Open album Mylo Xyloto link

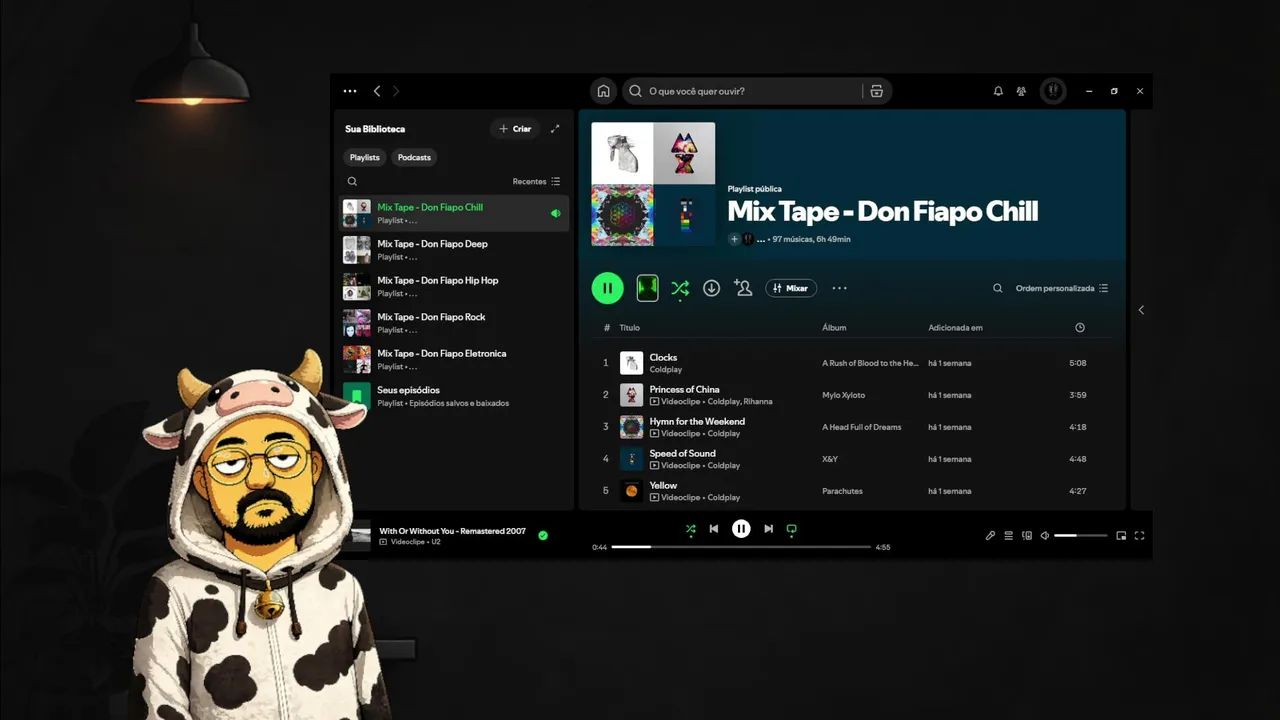pos(843,395)
